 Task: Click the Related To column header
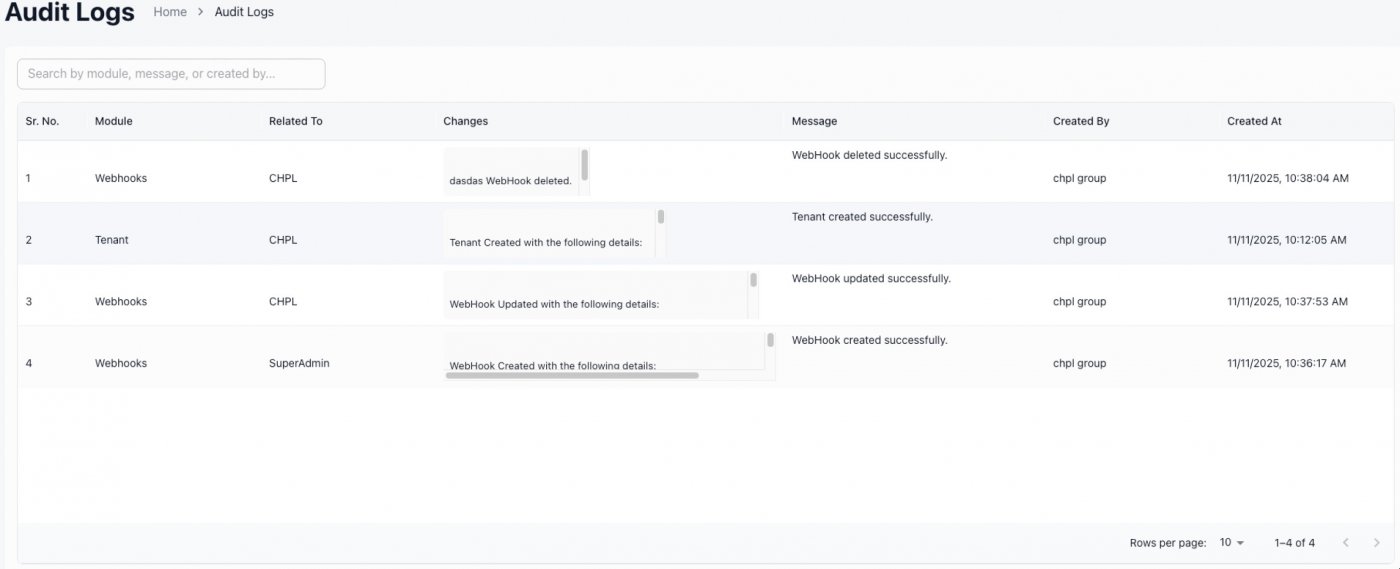coord(296,121)
